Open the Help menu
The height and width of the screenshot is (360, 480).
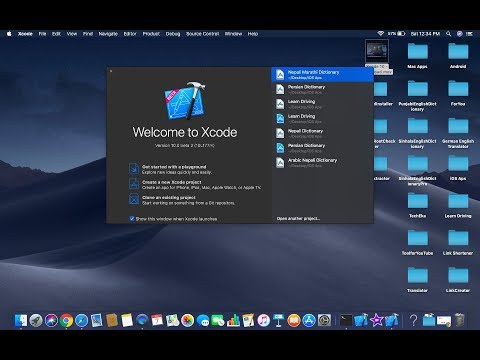pos(253,34)
